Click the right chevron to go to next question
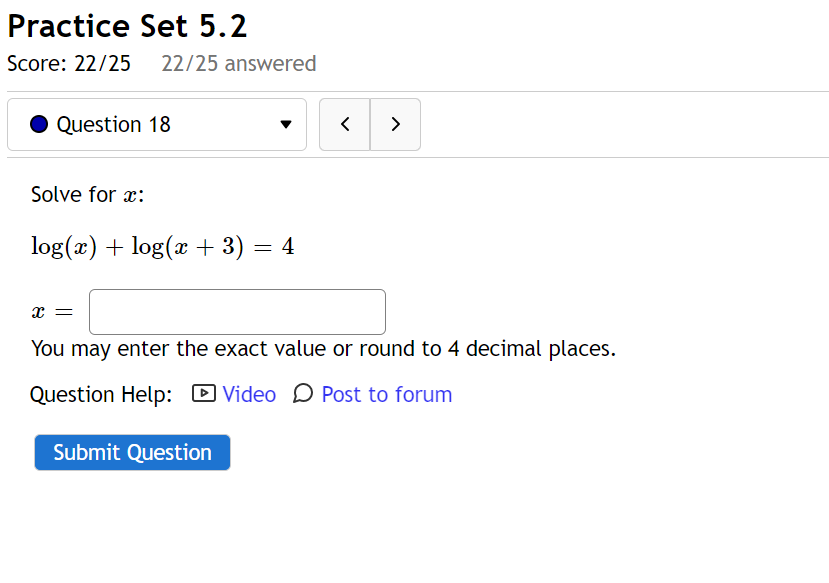 tap(395, 124)
